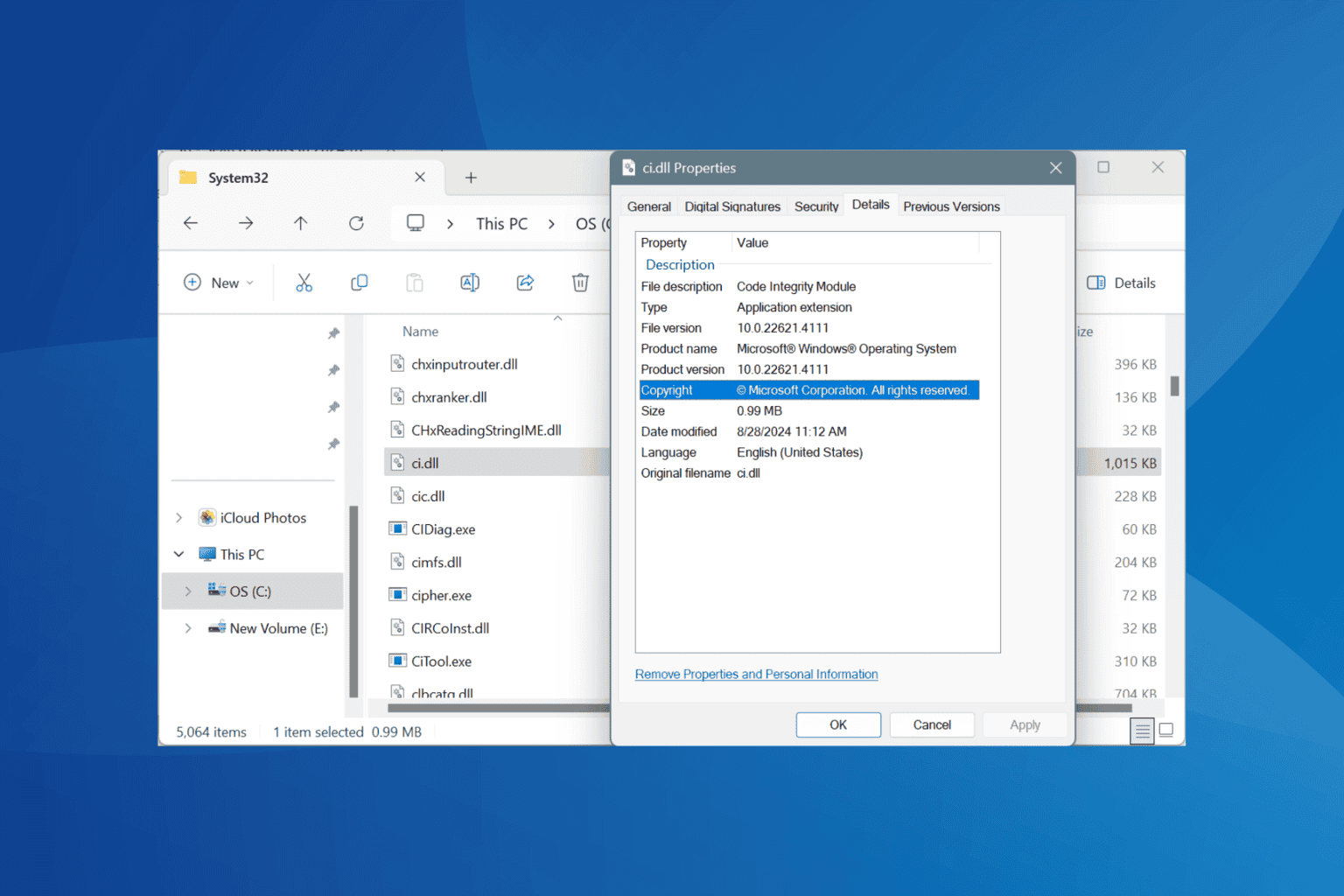1344x896 pixels.
Task: Switch to the Digital Signatures tab
Action: 731,206
